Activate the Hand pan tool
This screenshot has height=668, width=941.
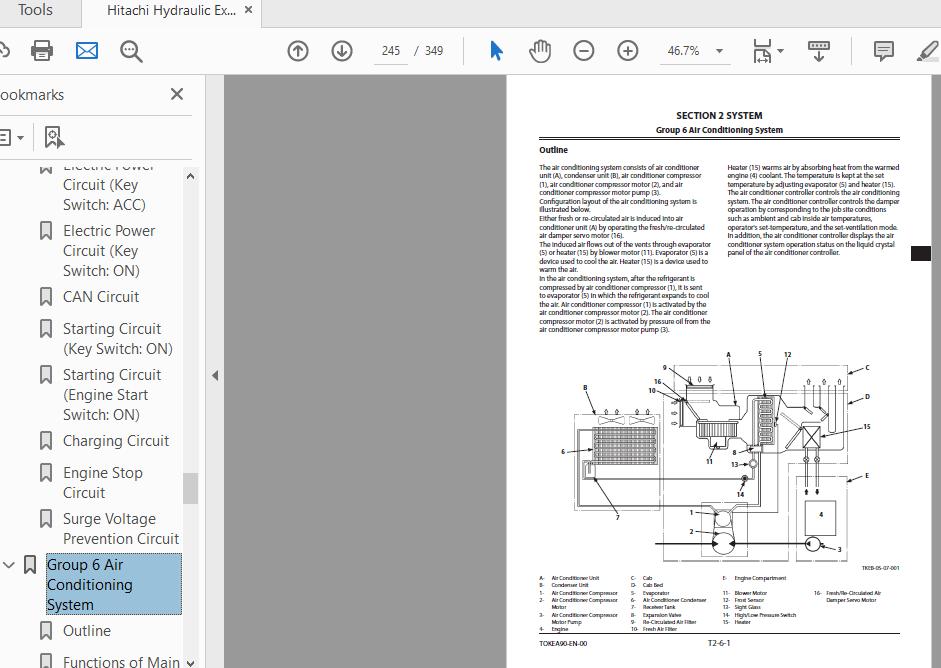539,51
